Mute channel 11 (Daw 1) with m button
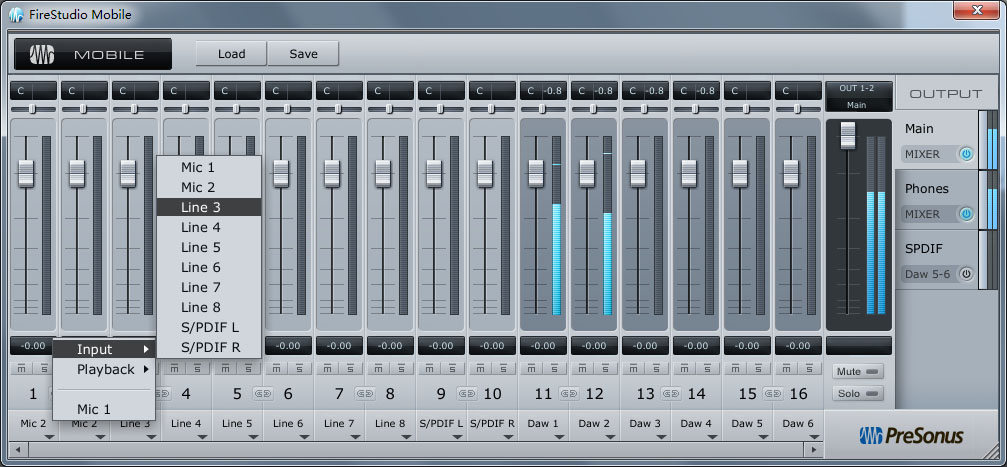The height and width of the screenshot is (467, 1007). tap(532, 369)
